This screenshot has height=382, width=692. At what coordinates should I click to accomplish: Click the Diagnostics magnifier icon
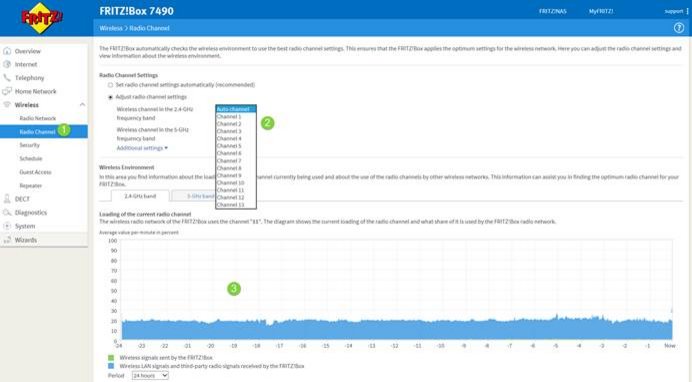(x=7, y=212)
